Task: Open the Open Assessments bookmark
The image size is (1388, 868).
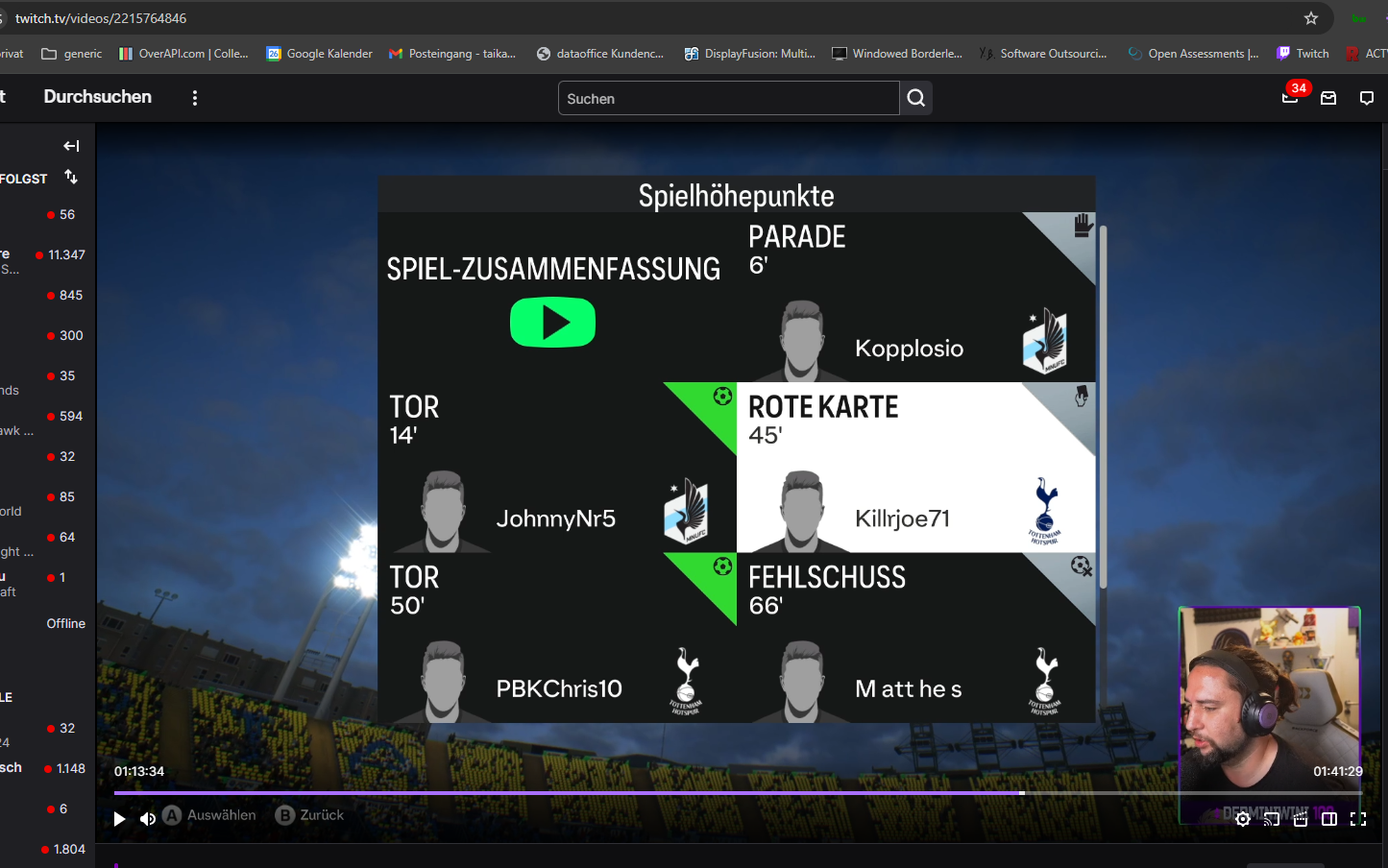Action: pos(1193,54)
